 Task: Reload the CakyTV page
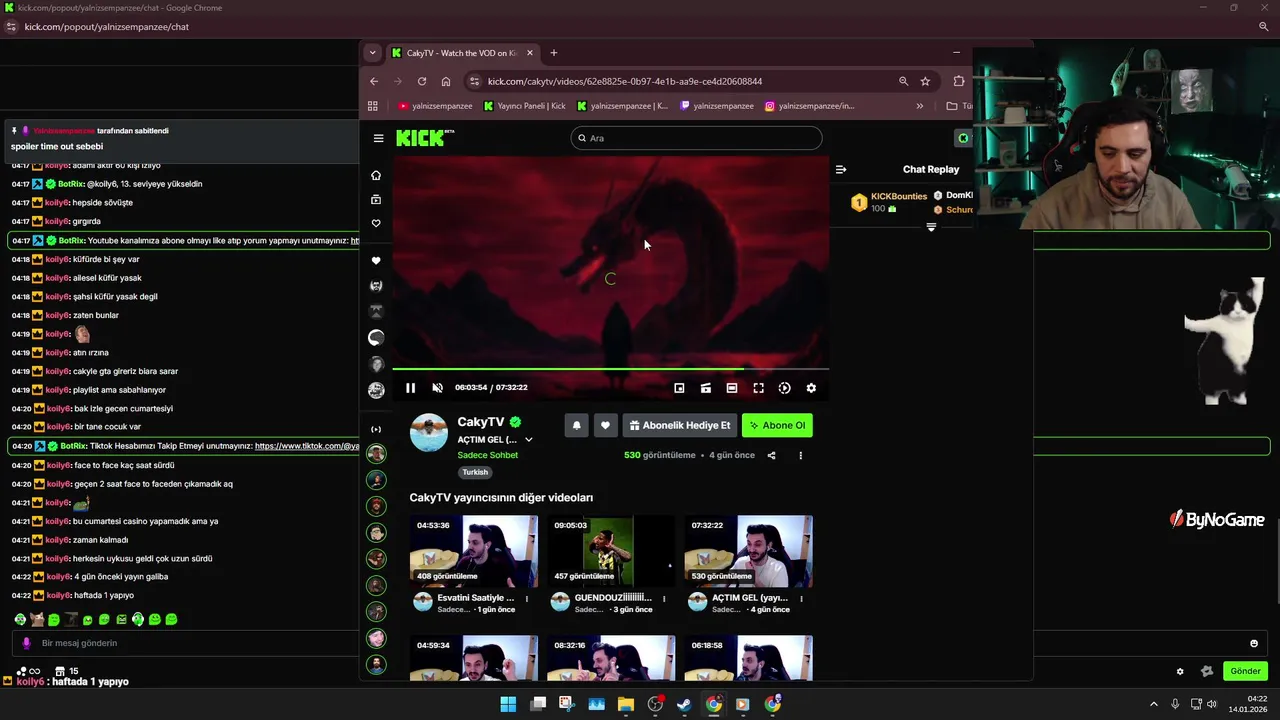422,81
